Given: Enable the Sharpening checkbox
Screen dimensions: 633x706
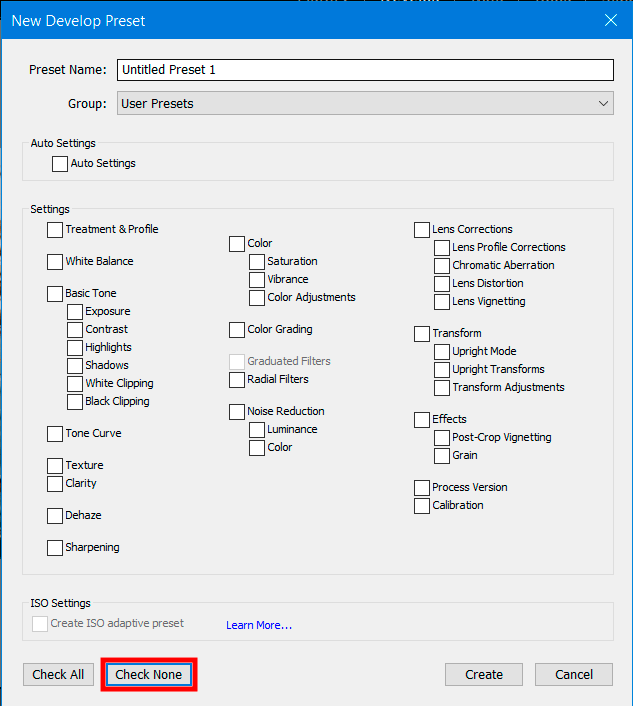Looking at the screenshot, I should [x=55, y=548].
